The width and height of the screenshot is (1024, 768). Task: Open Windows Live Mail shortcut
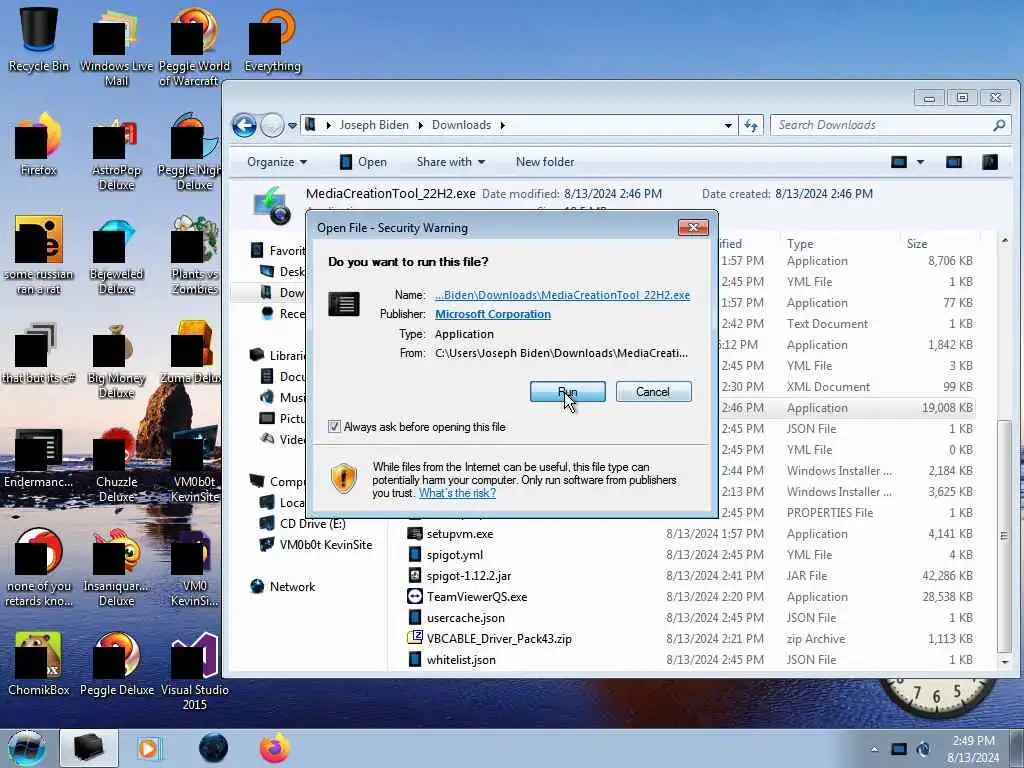116,46
